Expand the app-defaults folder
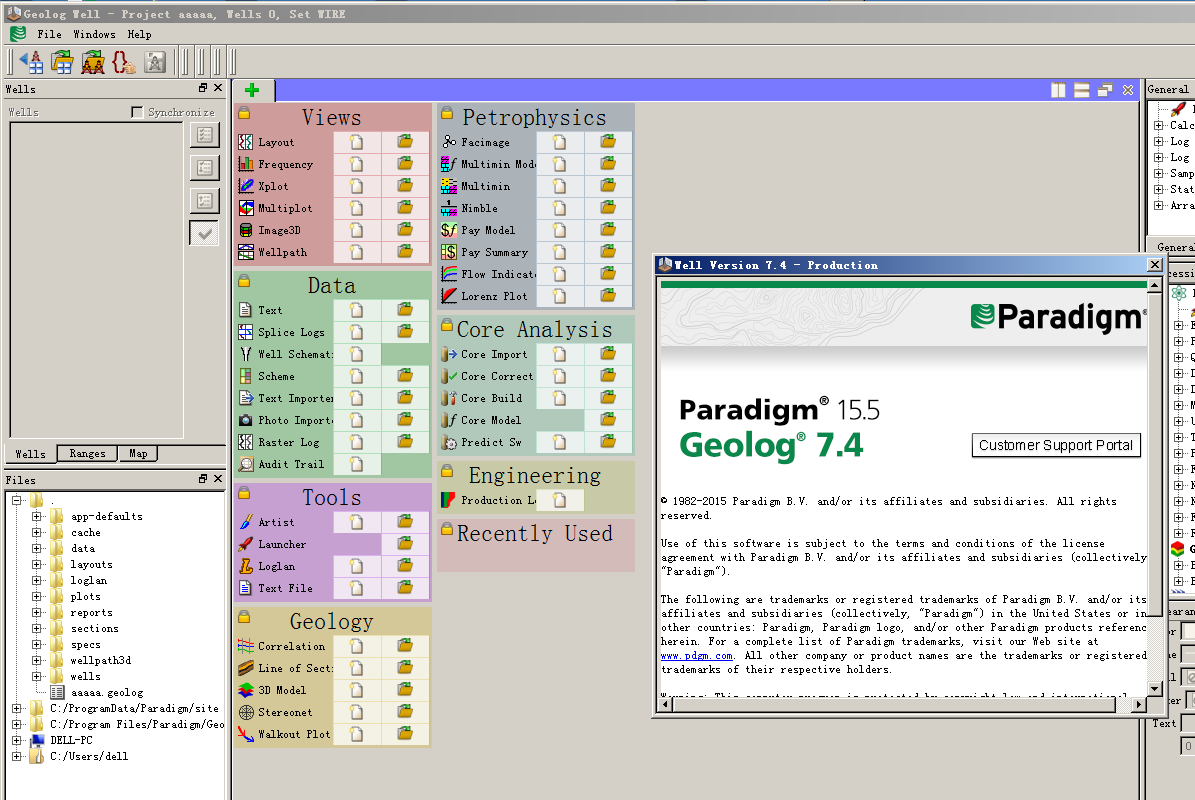This screenshot has height=800, width=1195. point(36,517)
